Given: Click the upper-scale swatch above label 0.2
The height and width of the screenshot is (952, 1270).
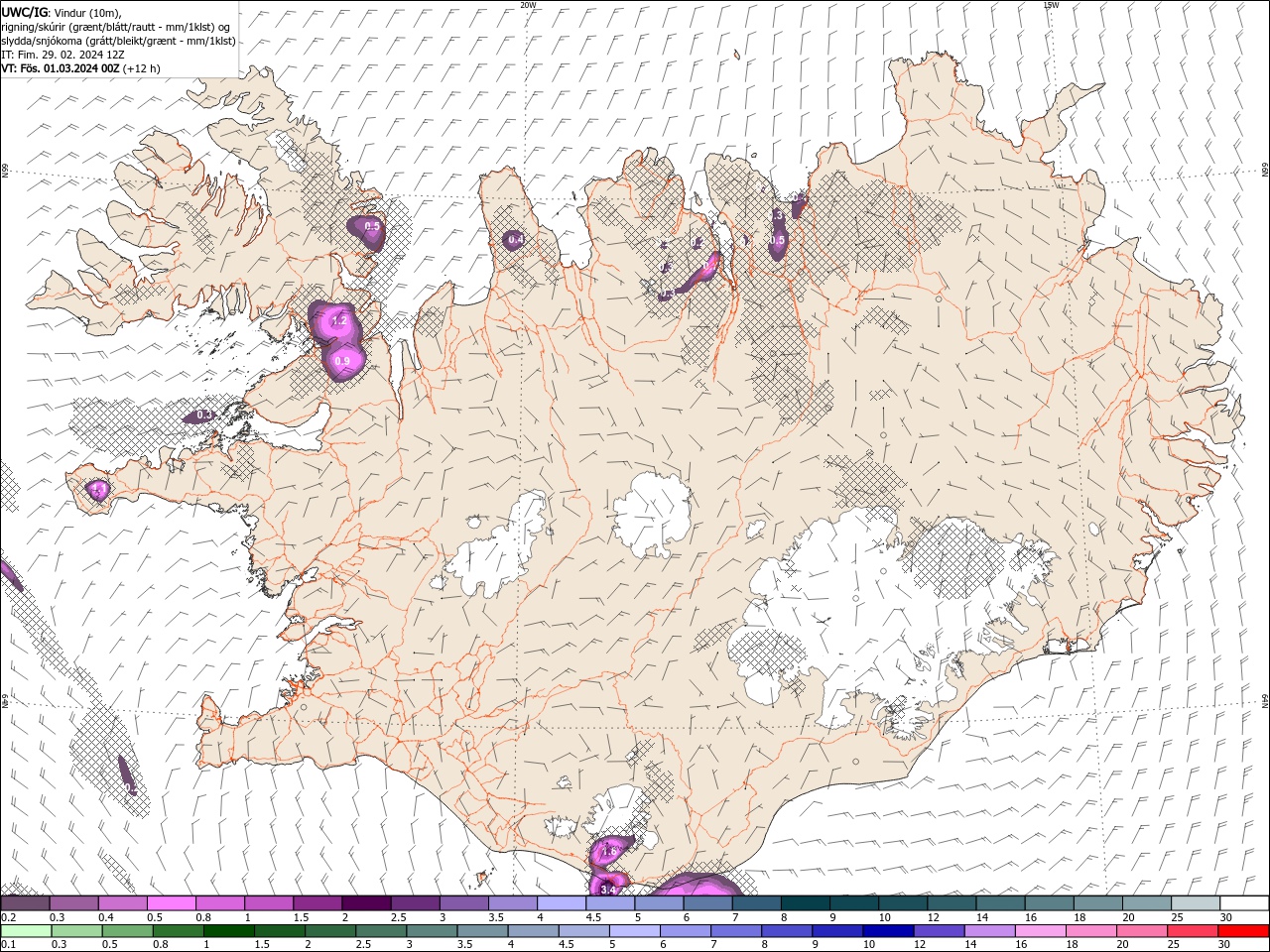Looking at the screenshot, I should click(x=25, y=903).
